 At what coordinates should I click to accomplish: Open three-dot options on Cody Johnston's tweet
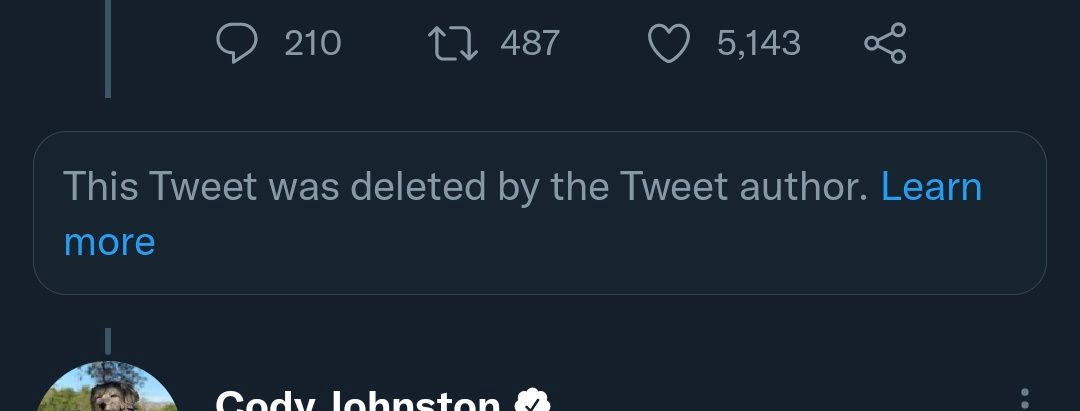coord(1023,400)
